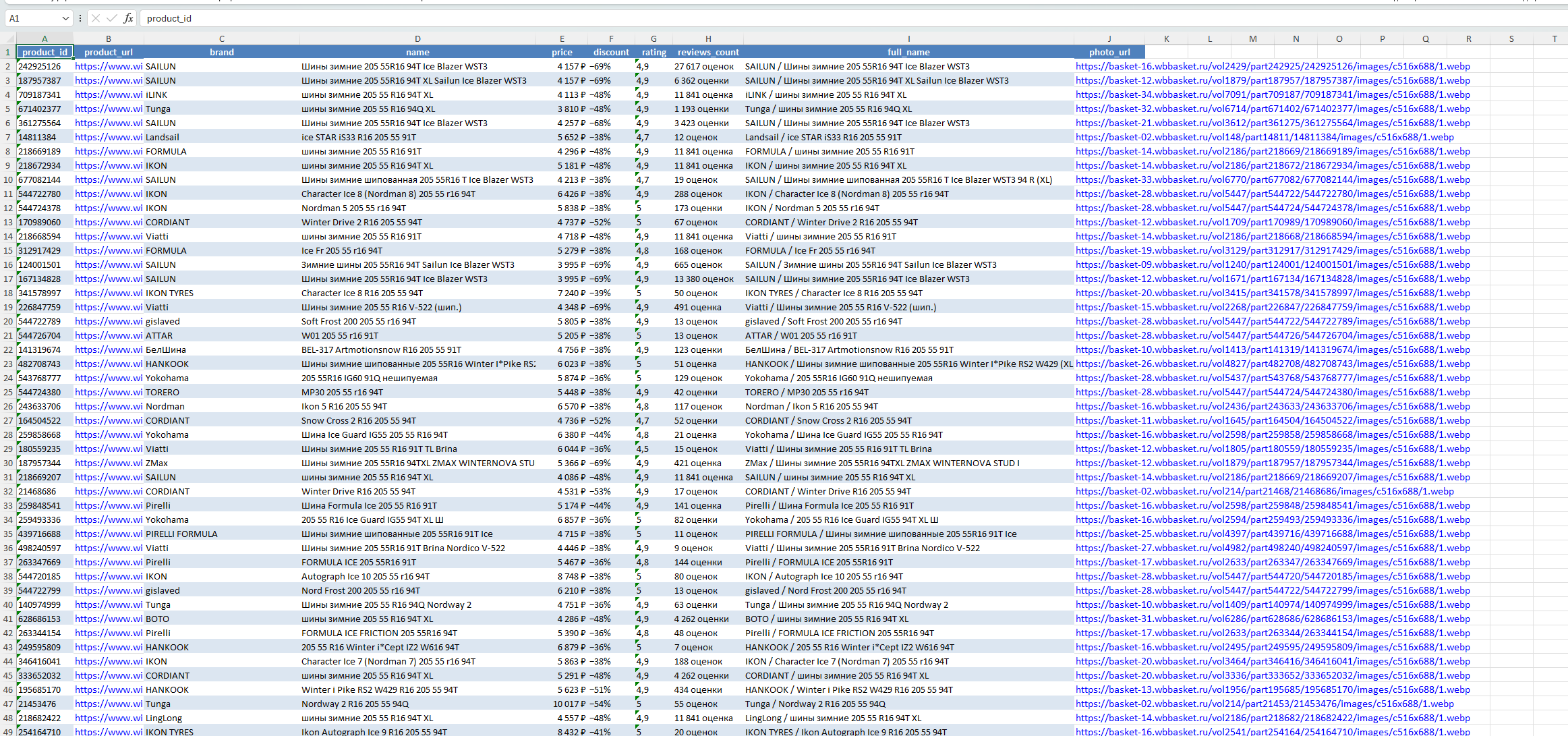
Task: Click the price cell showing 10 017 ₽
Action: (569, 704)
